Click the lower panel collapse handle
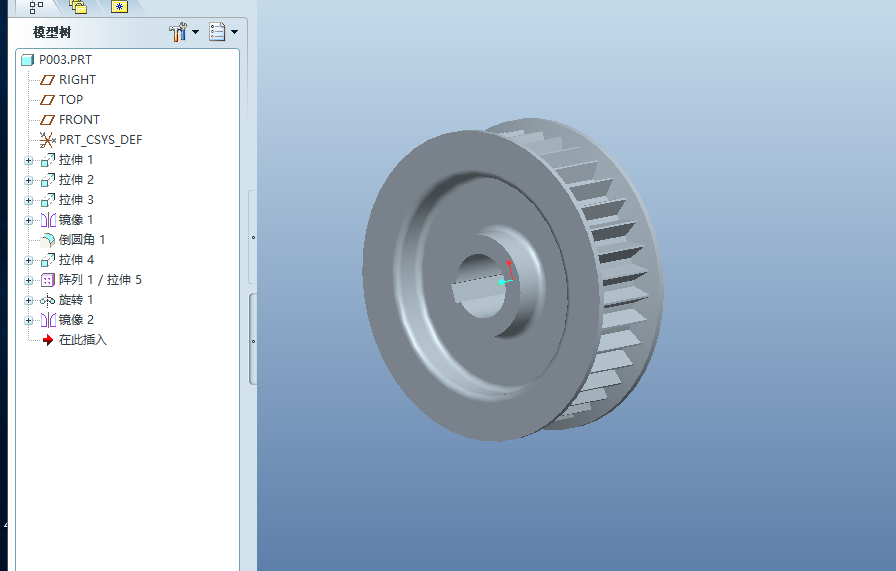The width and height of the screenshot is (896, 571). [253, 341]
